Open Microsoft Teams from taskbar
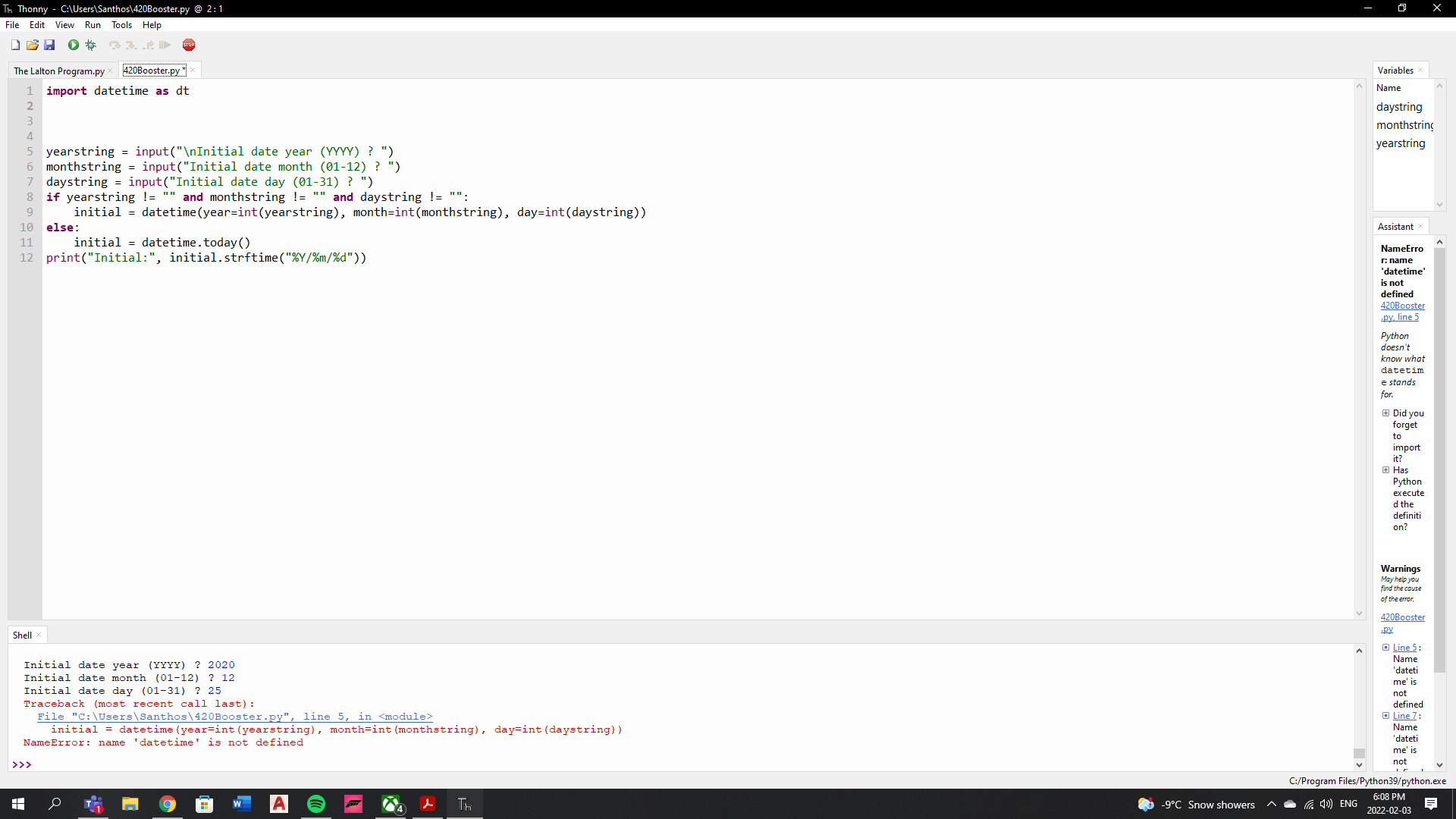 click(93, 804)
